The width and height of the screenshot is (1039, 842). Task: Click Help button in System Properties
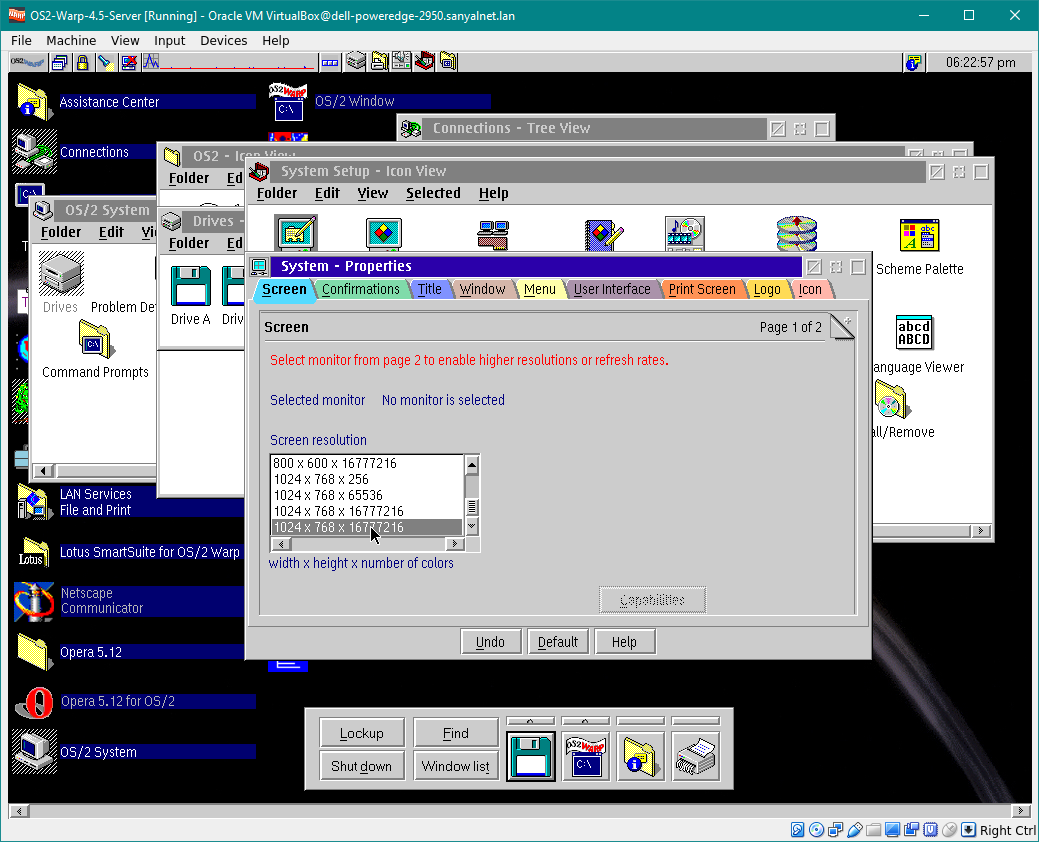tap(624, 642)
